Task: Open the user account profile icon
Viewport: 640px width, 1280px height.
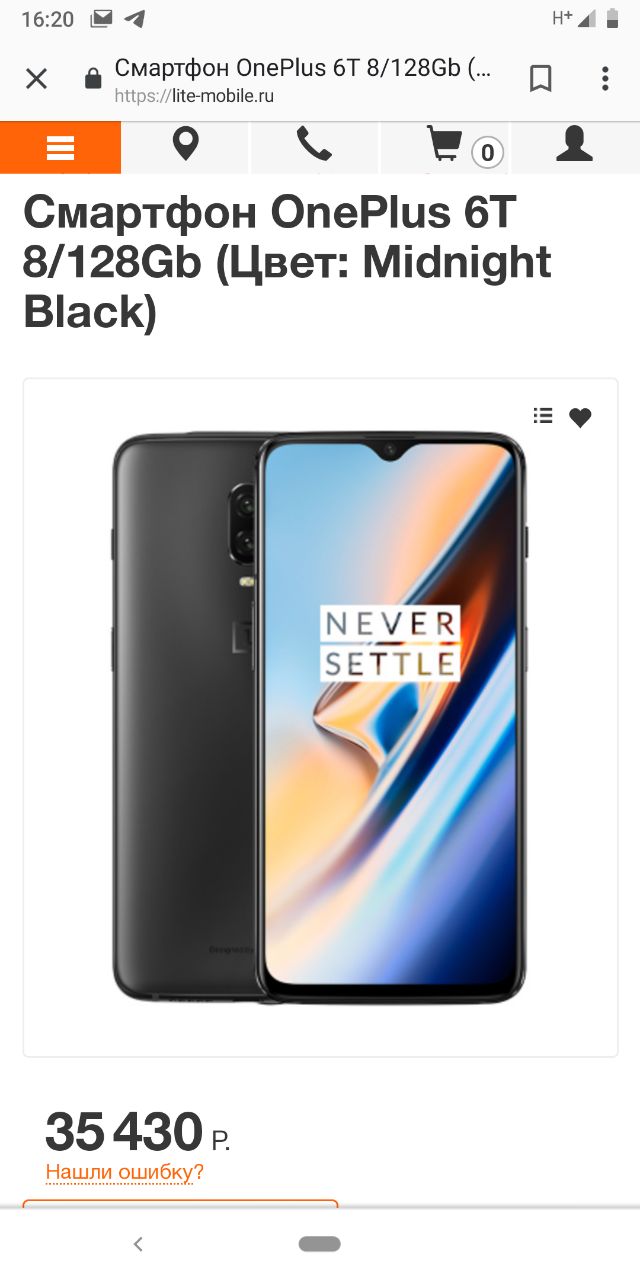Action: (x=574, y=144)
